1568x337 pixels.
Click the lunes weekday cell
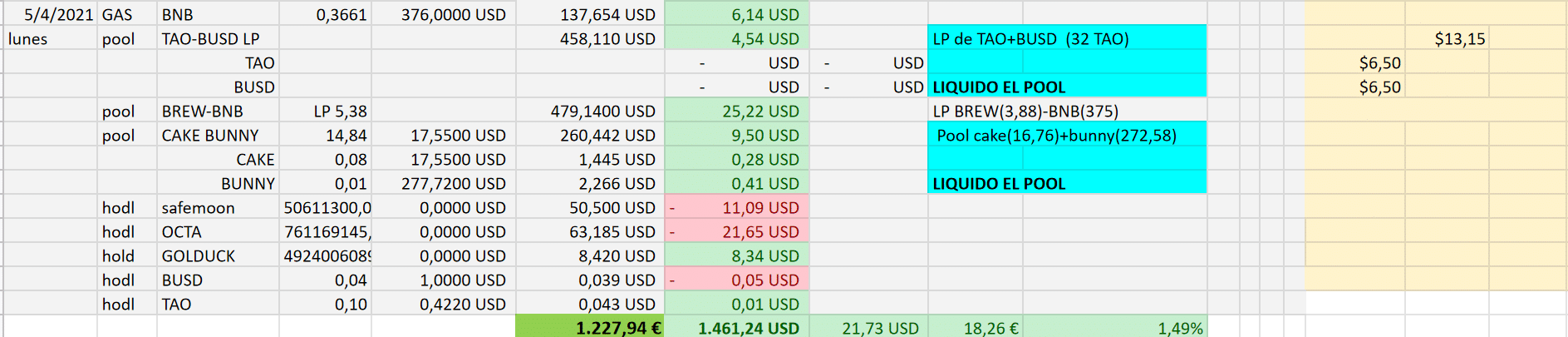(x=51, y=38)
